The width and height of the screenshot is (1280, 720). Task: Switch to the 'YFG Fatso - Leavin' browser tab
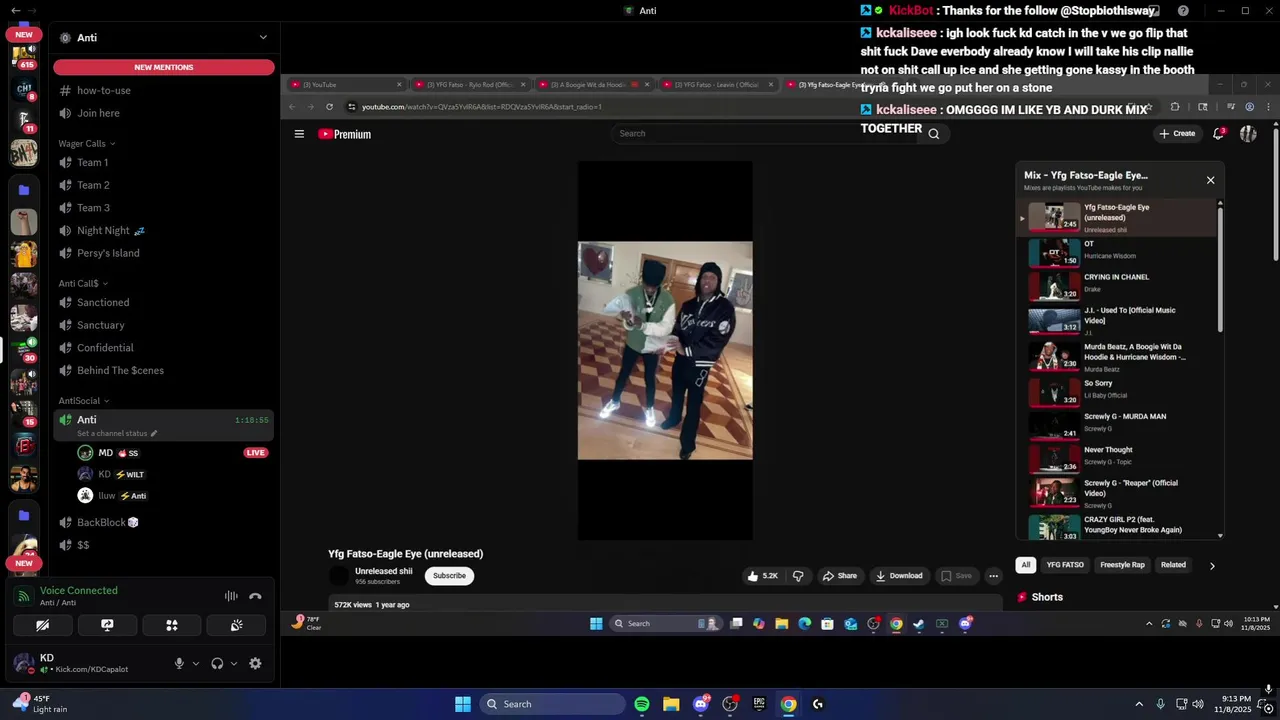pos(716,85)
